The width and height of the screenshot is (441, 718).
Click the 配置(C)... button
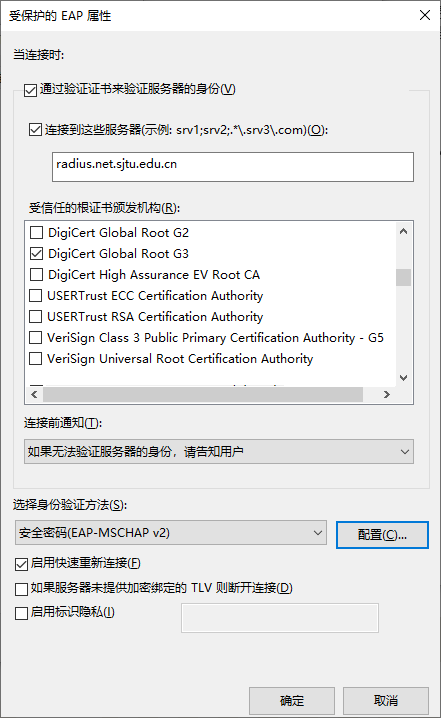pos(382,535)
